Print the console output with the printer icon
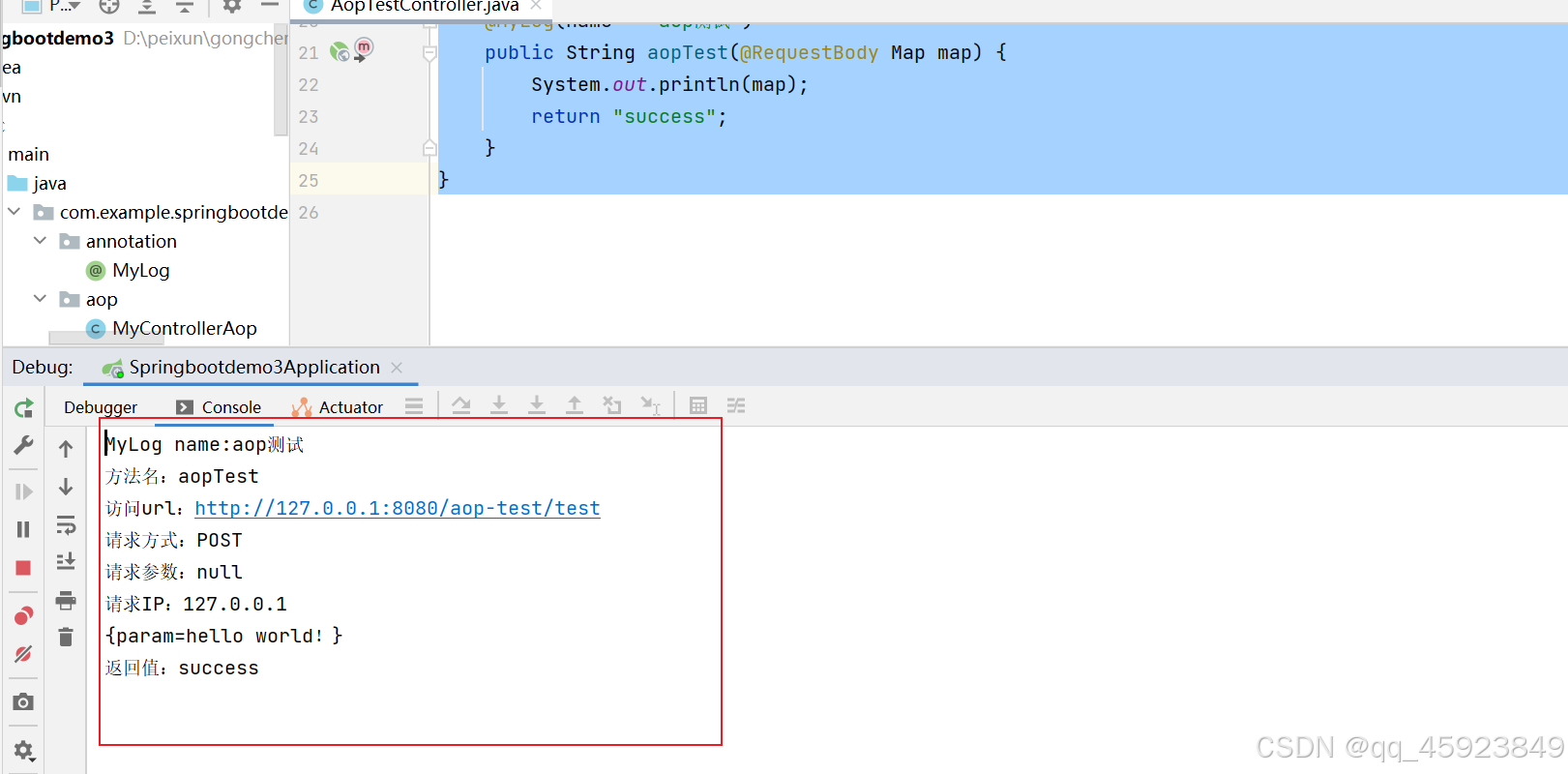The image size is (1568, 774). pyautogui.click(x=66, y=600)
